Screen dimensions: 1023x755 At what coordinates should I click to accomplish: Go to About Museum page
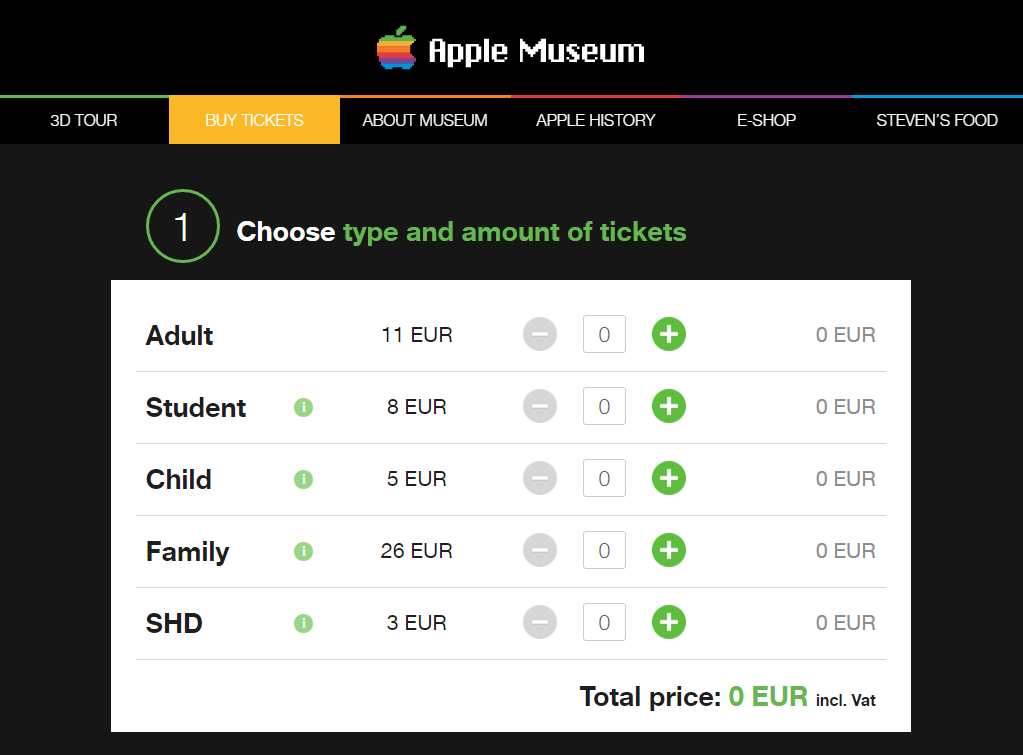pos(425,120)
